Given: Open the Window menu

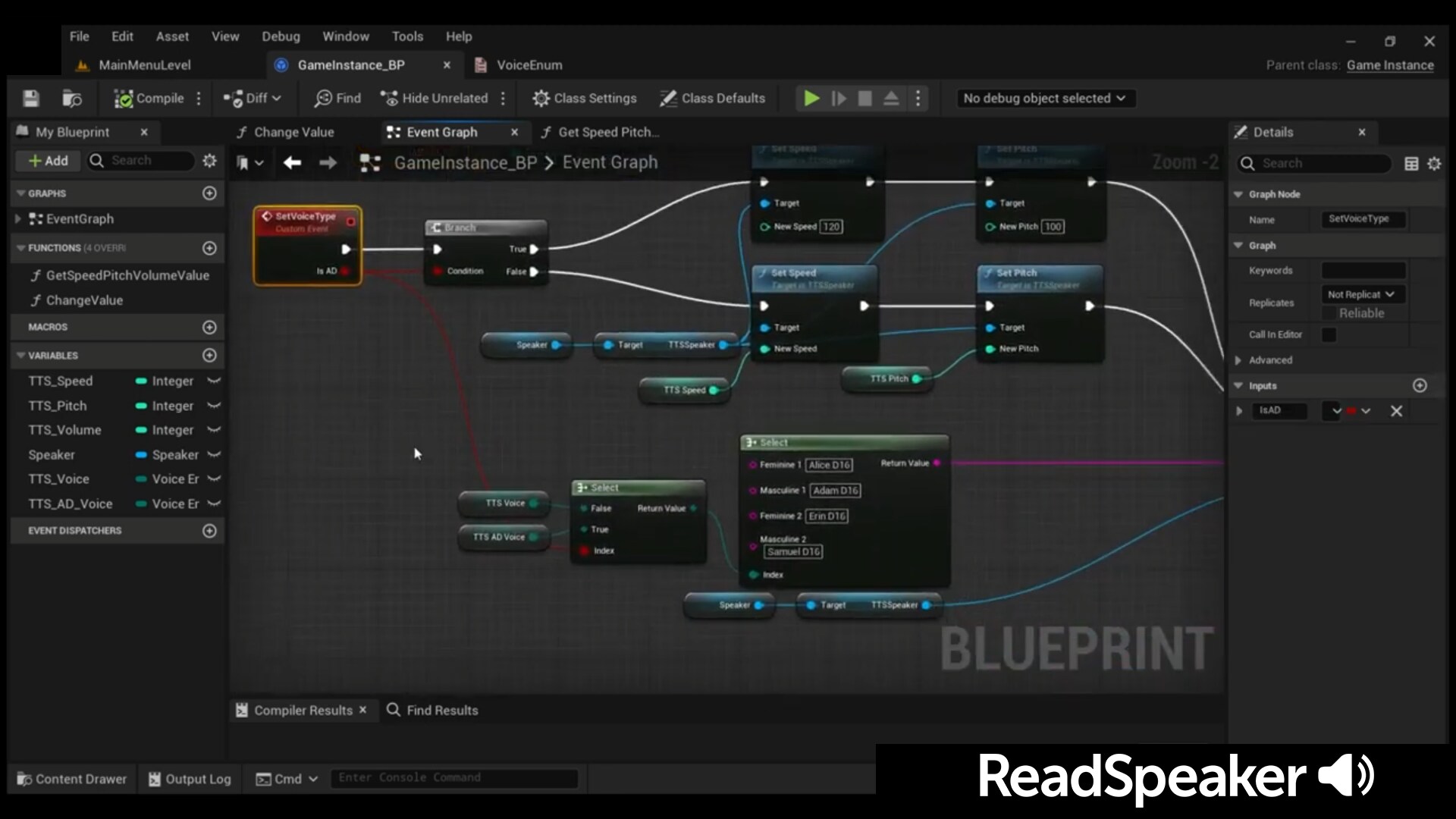Looking at the screenshot, I should (346, 36).
